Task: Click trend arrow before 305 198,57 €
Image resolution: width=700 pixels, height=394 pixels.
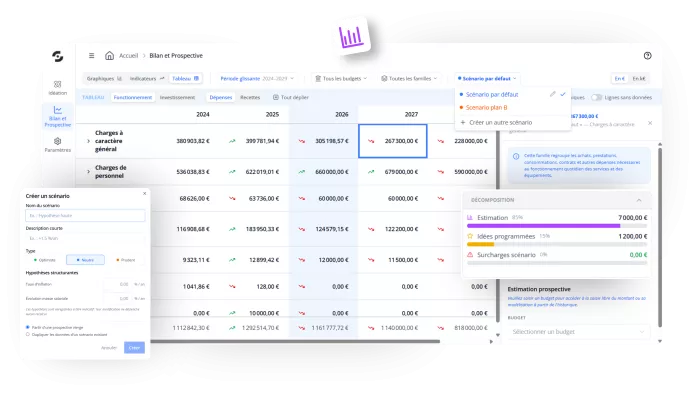Action: 302,141
